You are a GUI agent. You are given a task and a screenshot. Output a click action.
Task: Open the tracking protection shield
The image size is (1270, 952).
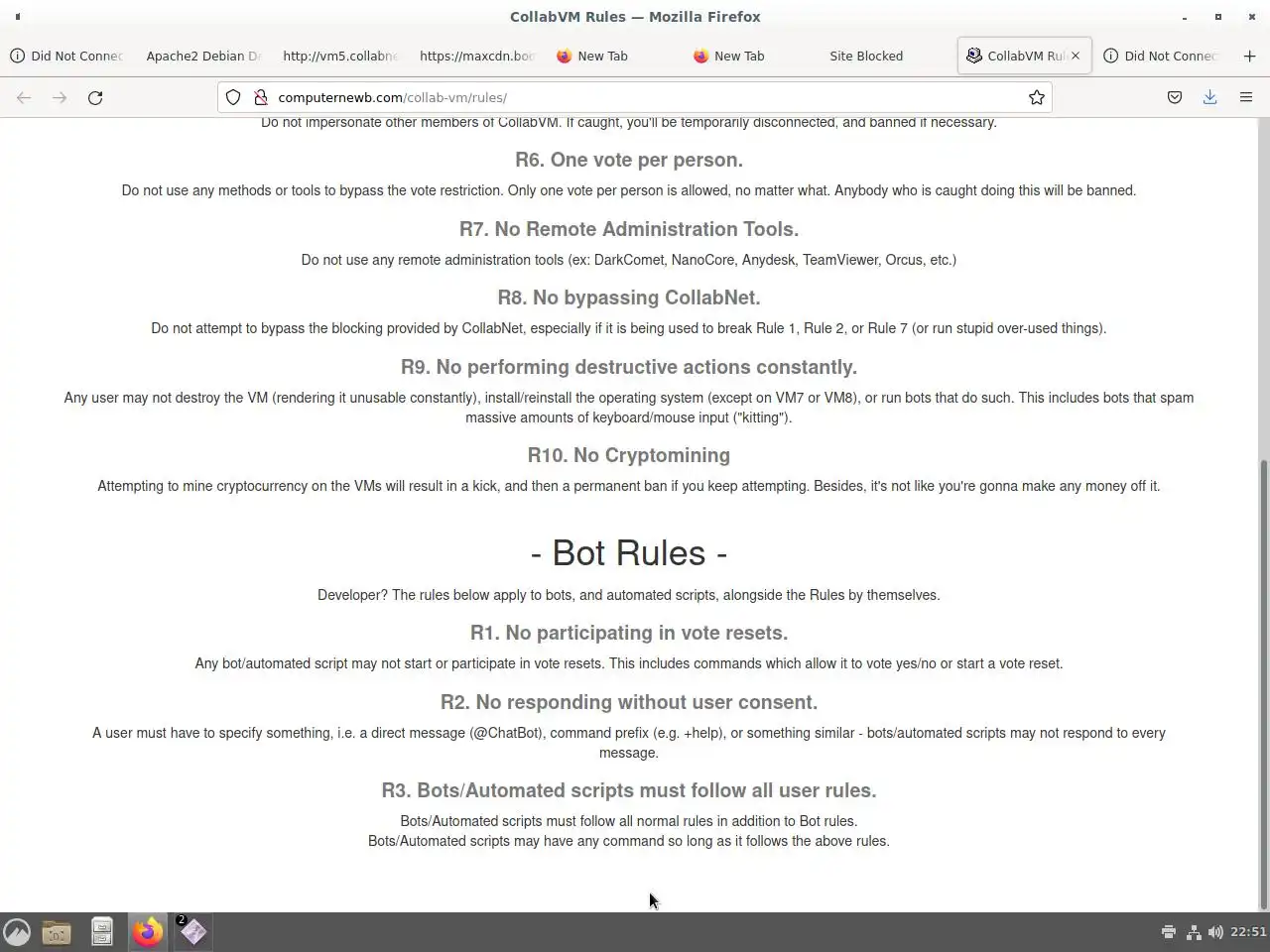tap(233, 97)
